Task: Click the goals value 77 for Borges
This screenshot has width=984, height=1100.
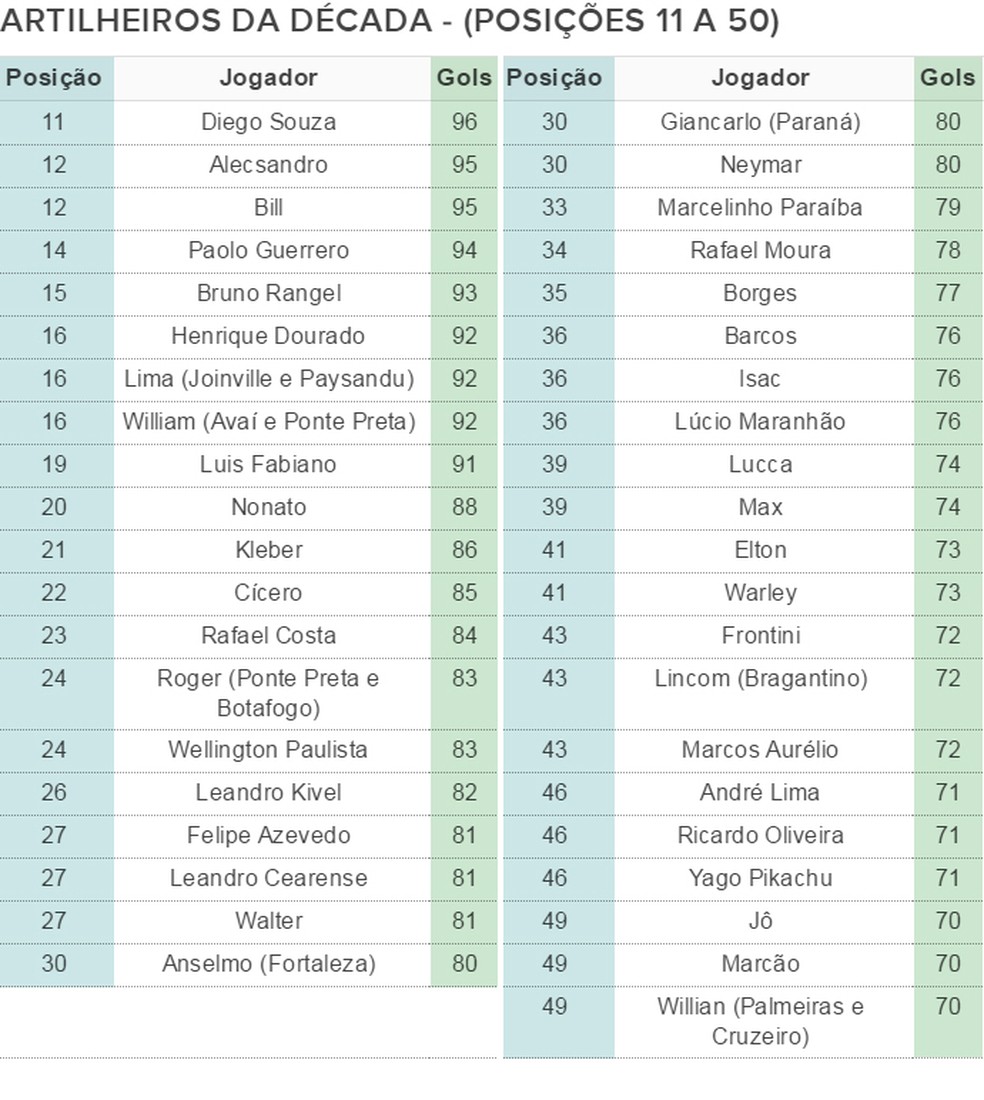Action: (x=947, y=293)
